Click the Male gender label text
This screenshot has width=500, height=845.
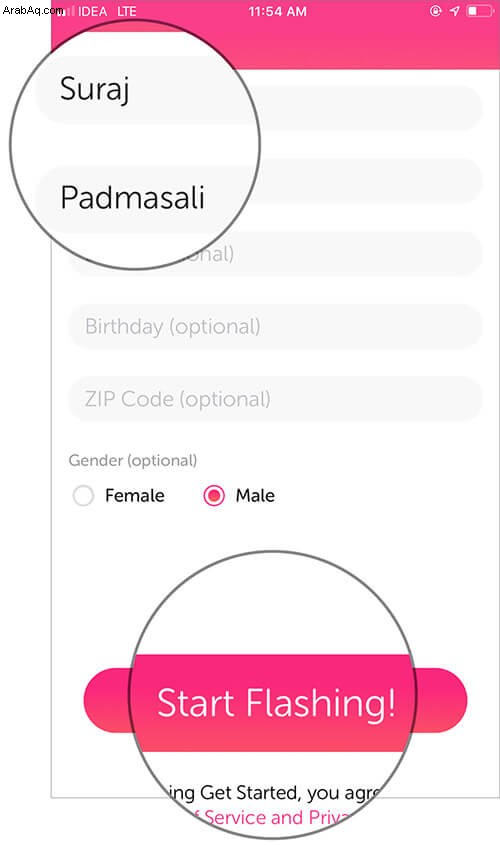(255, 495)
